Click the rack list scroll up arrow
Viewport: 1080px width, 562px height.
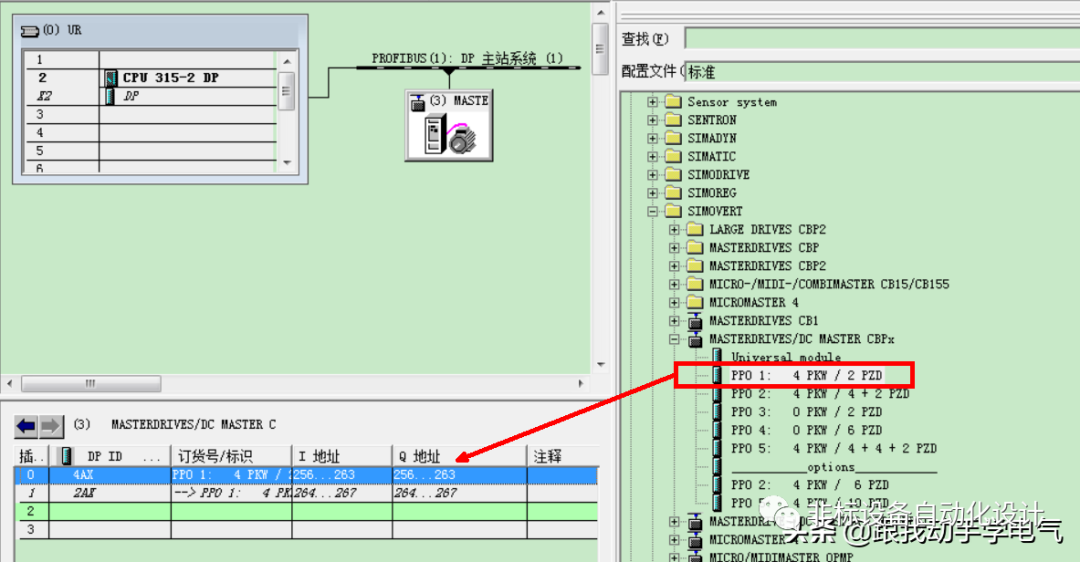pyautogui.click(x=287, y=61)
